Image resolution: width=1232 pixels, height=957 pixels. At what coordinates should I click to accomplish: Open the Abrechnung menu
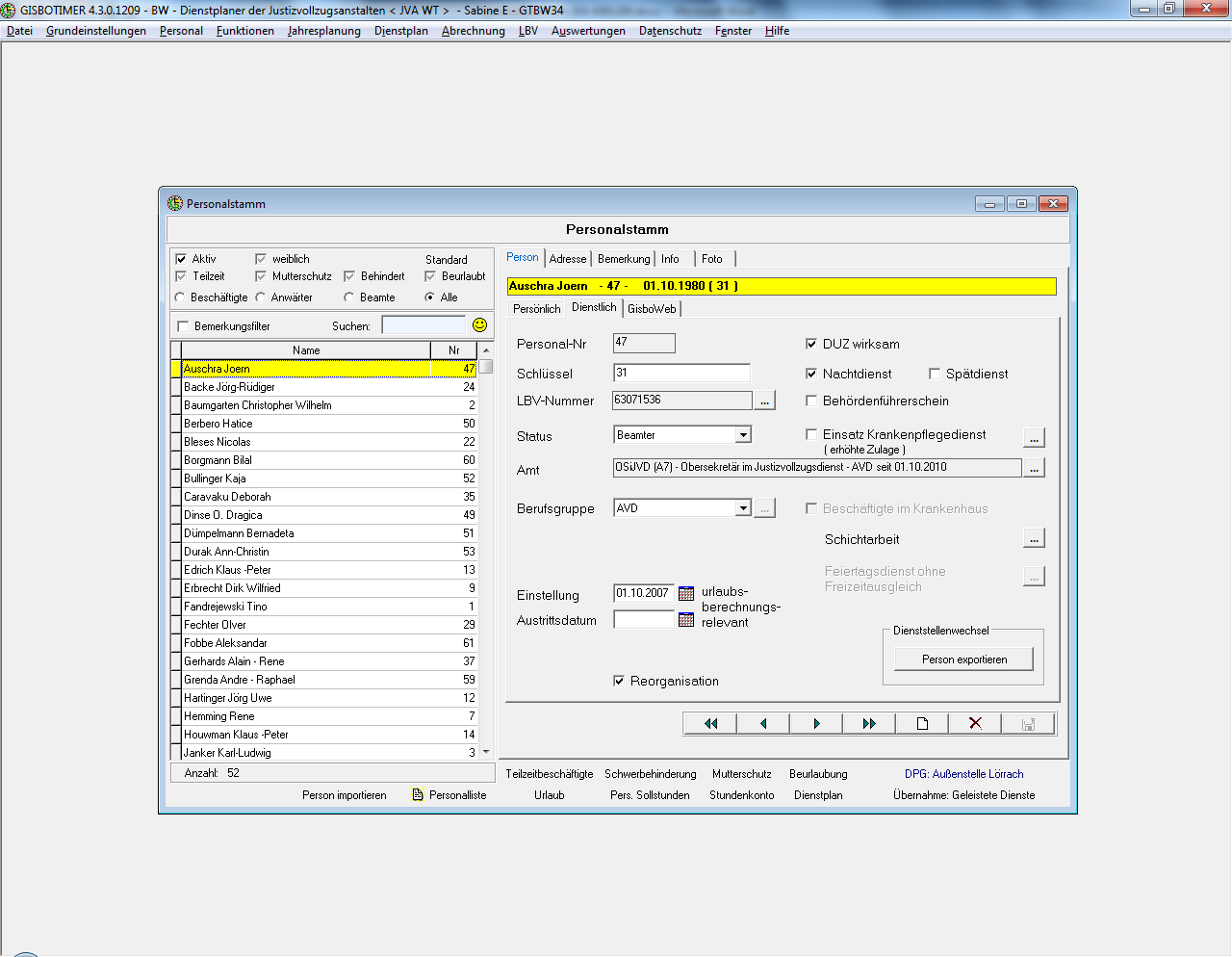pos(473,31)
